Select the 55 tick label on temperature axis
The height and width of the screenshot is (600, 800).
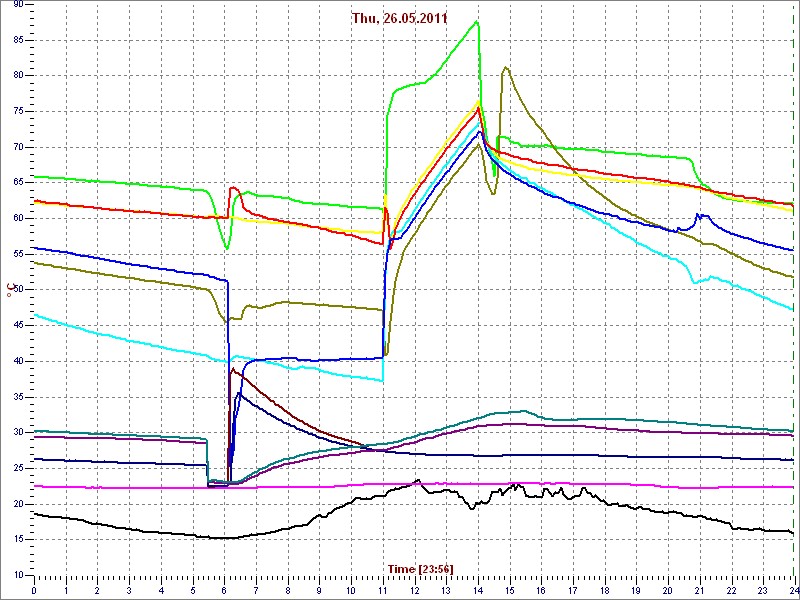(x=18, y=255)
